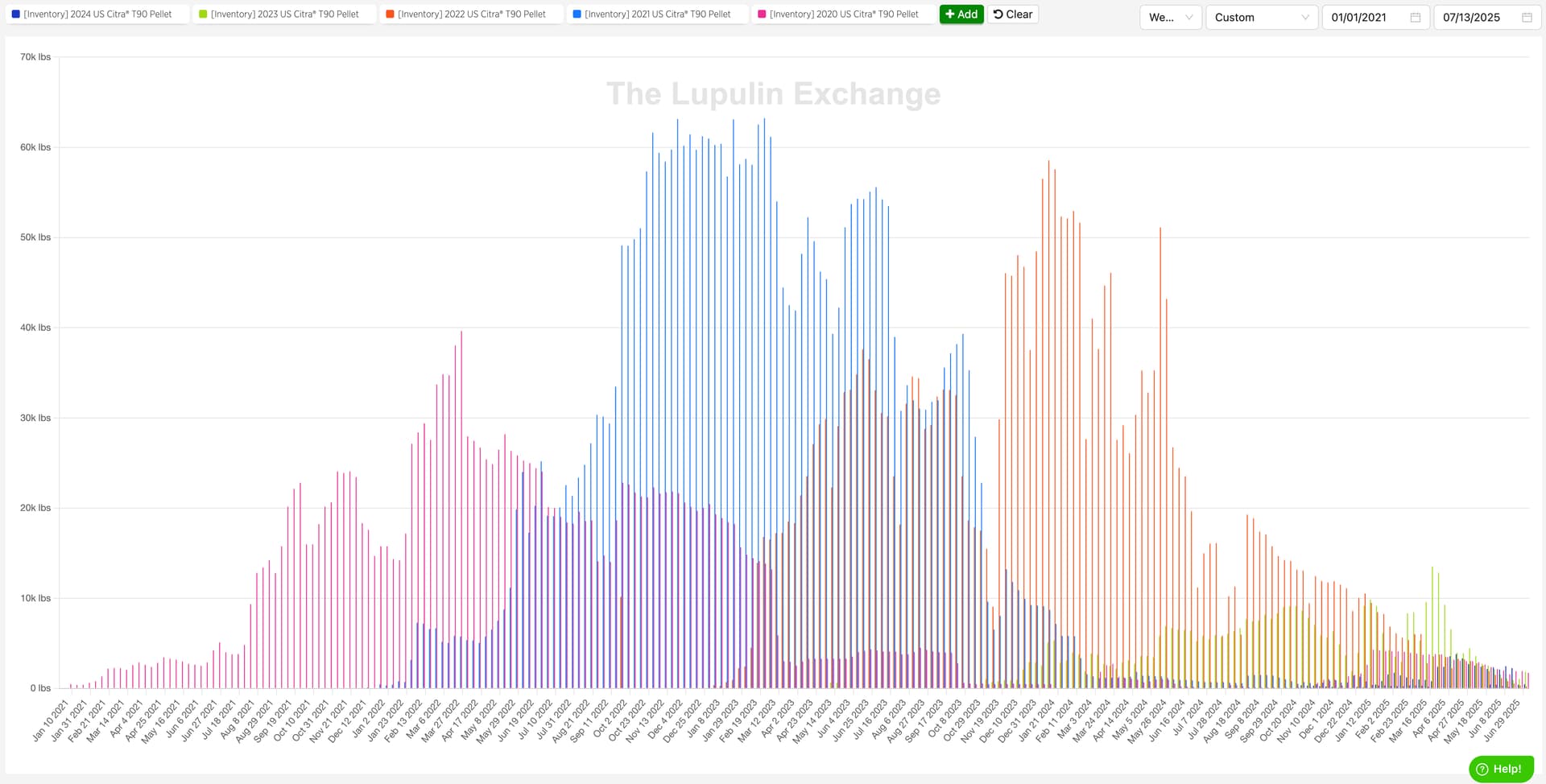Click the '50k lbs' axis label
This screenshot has width=1546, height=784.
35,237
